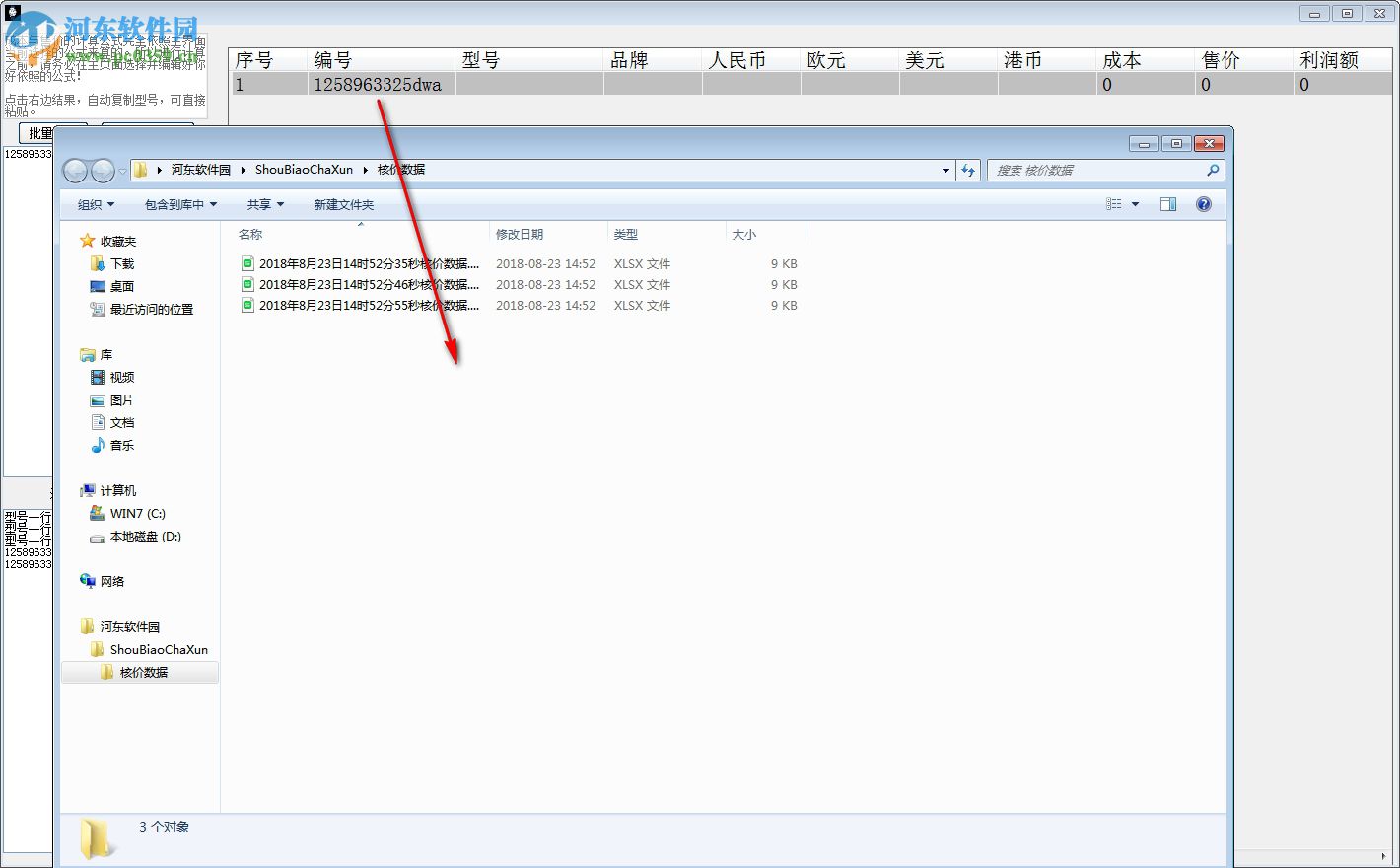Screen dimensions: 1400x868
Task: Open the 组织 menu
Action: point(96,204)
